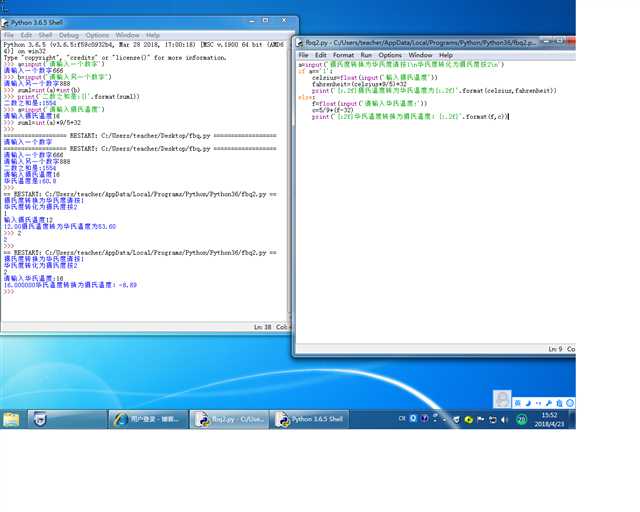Click the 'Ln: 38' status in Shell window
Image resolution: width=640 pixels, height=512 pixels.
(262, 327)
